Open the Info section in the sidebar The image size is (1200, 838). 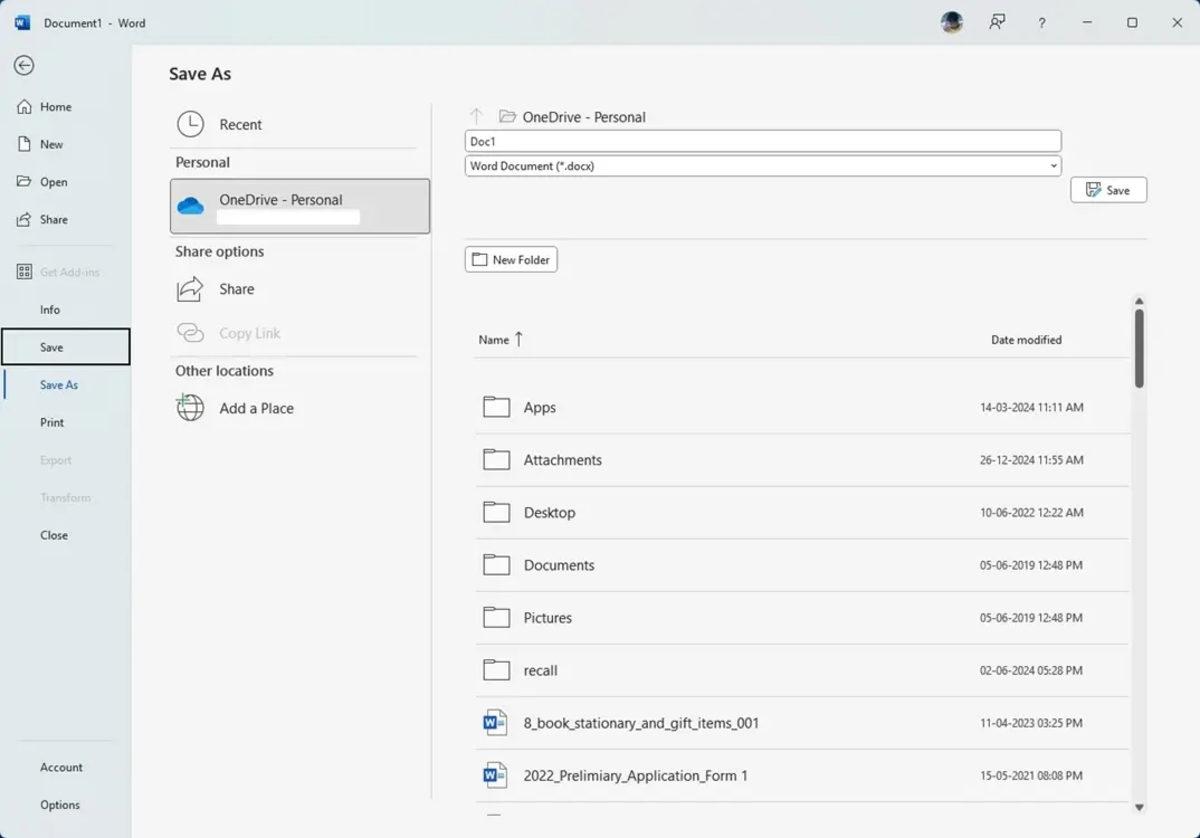click(50, 309)
